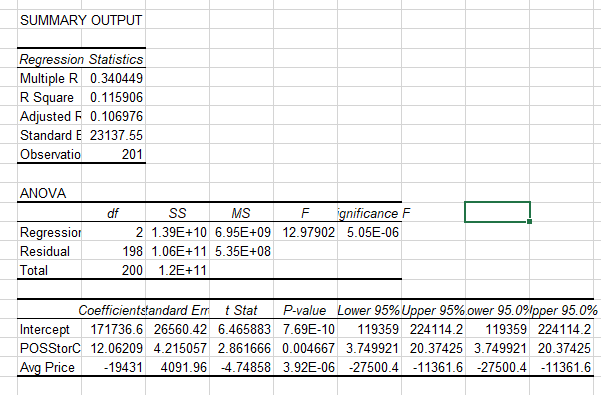
Task: Select the Avg Price standard error 4091.96
Action: (184, 367)
